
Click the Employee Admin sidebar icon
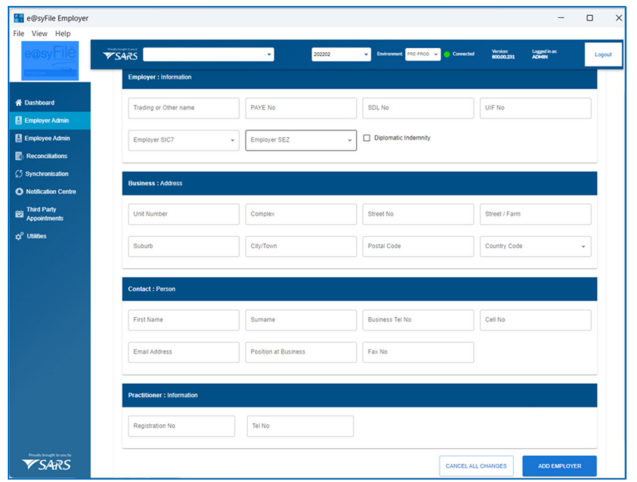pyautogui.click(x=18, y=139)
